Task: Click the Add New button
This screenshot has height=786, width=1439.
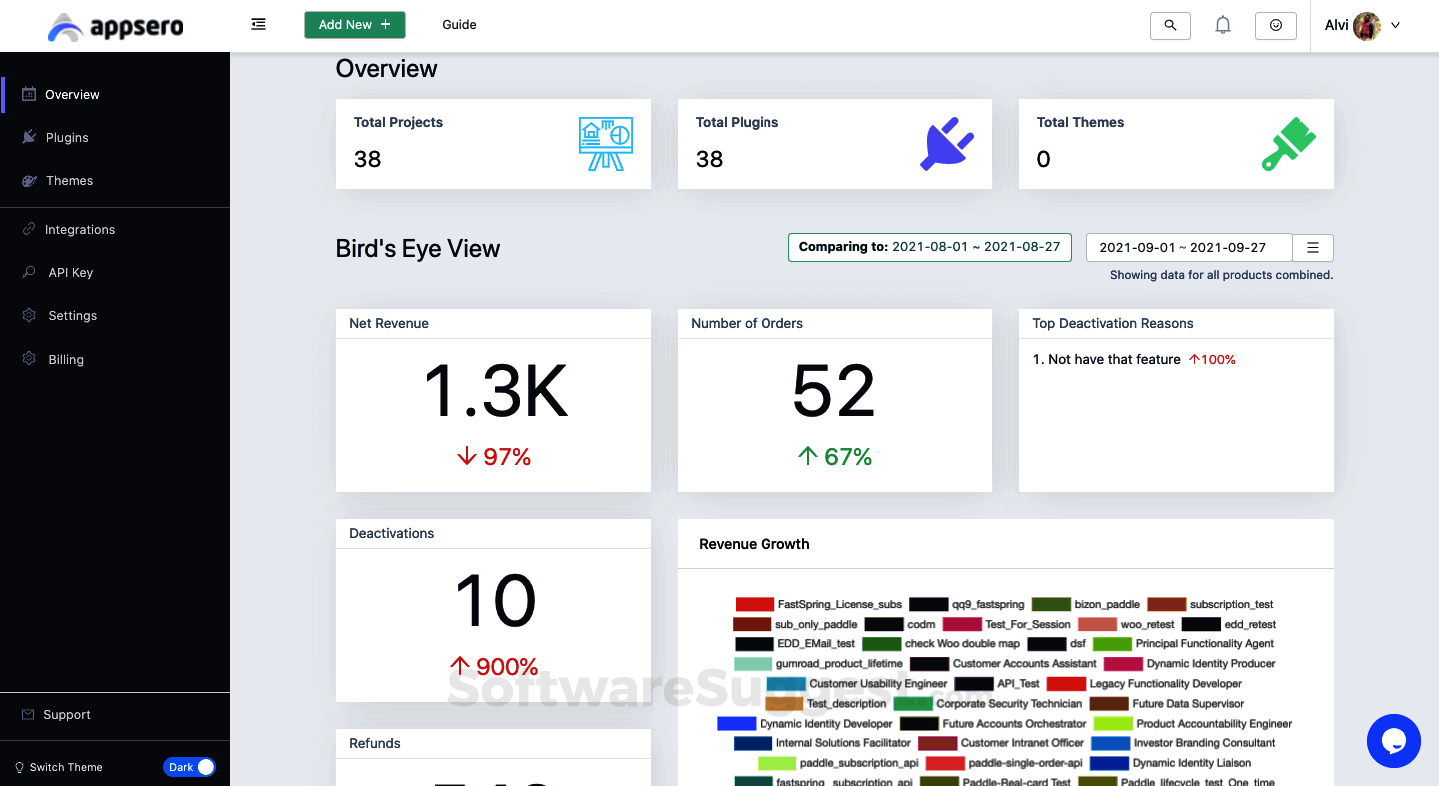Action: (x=354, y=24)
